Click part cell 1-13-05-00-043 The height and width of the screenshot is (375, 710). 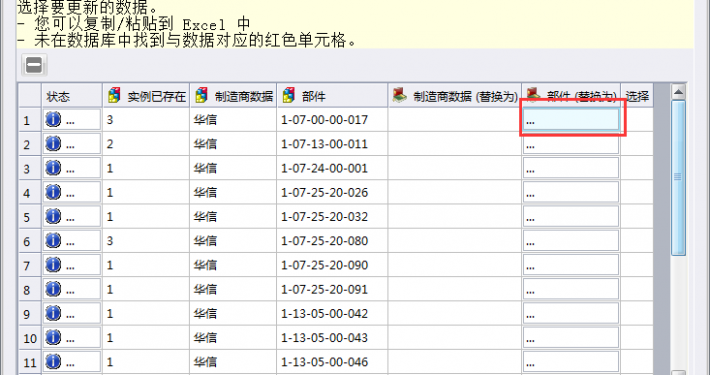(x=332, y=338)
